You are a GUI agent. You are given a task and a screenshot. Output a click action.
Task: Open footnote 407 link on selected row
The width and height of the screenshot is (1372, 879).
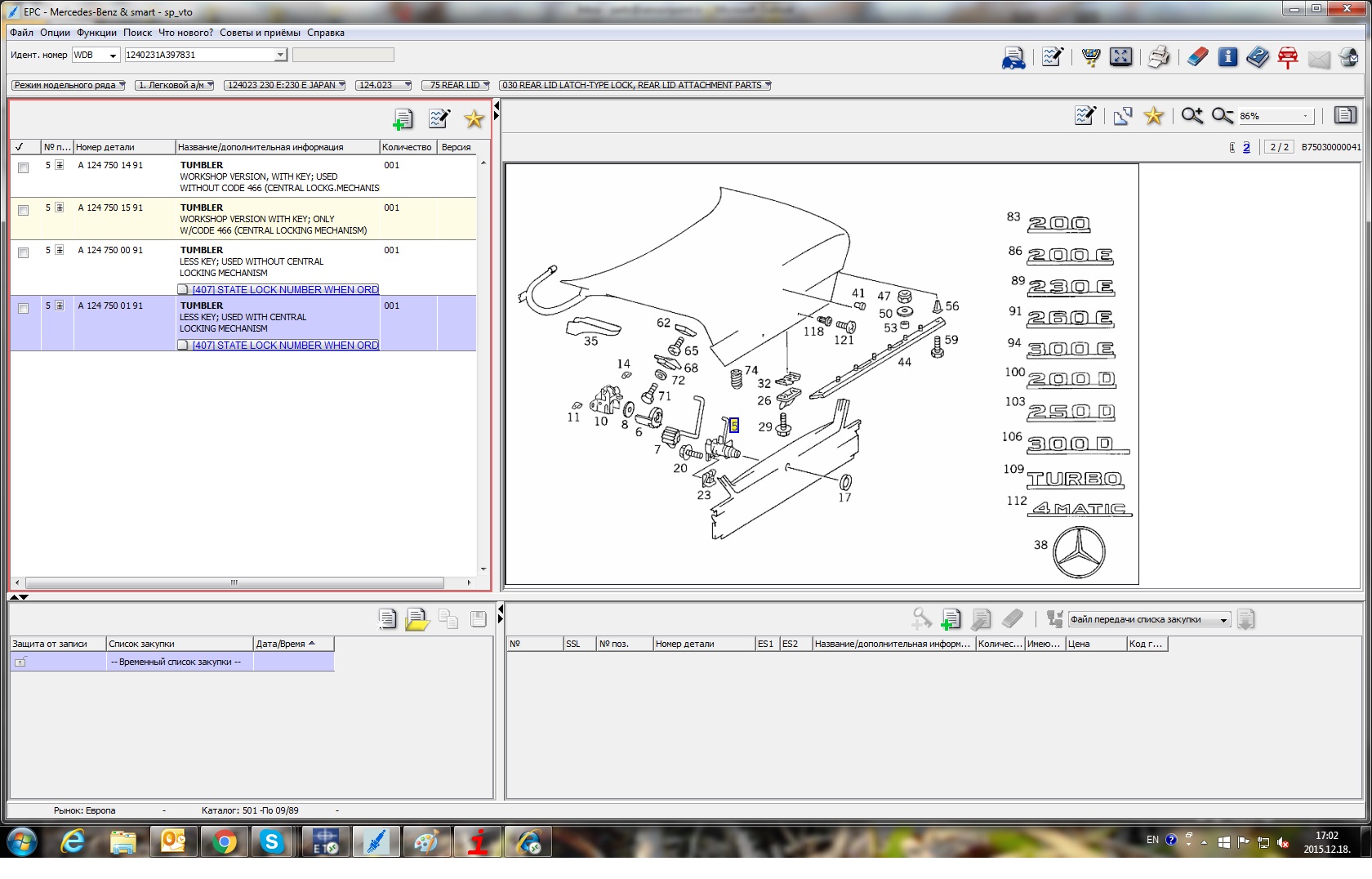point(285,346)
